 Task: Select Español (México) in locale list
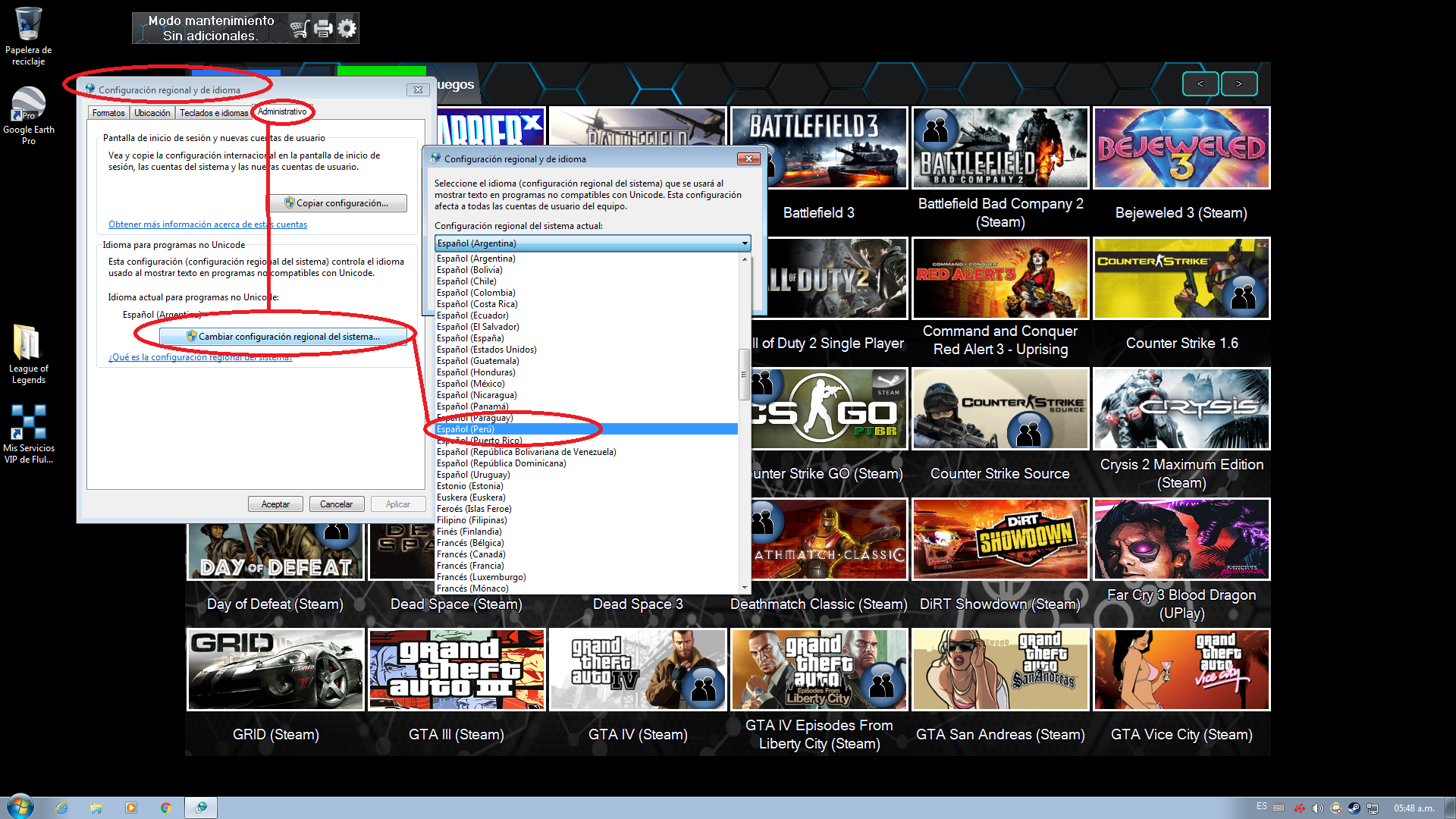587,384
